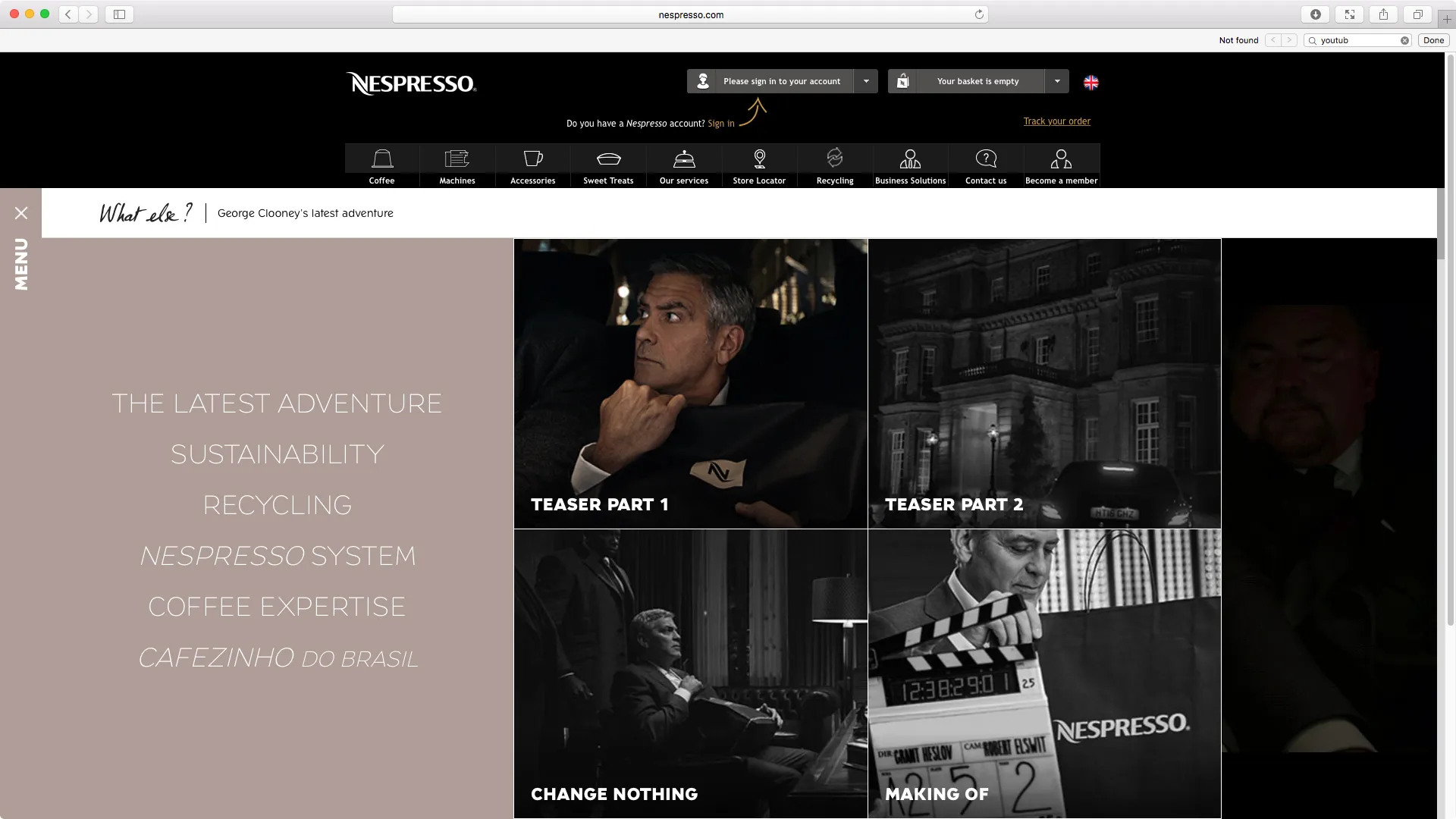The width and height of the screenshot is (1456, 819).
Task: Click the vertical MENU label
Action: coord(21,264)
